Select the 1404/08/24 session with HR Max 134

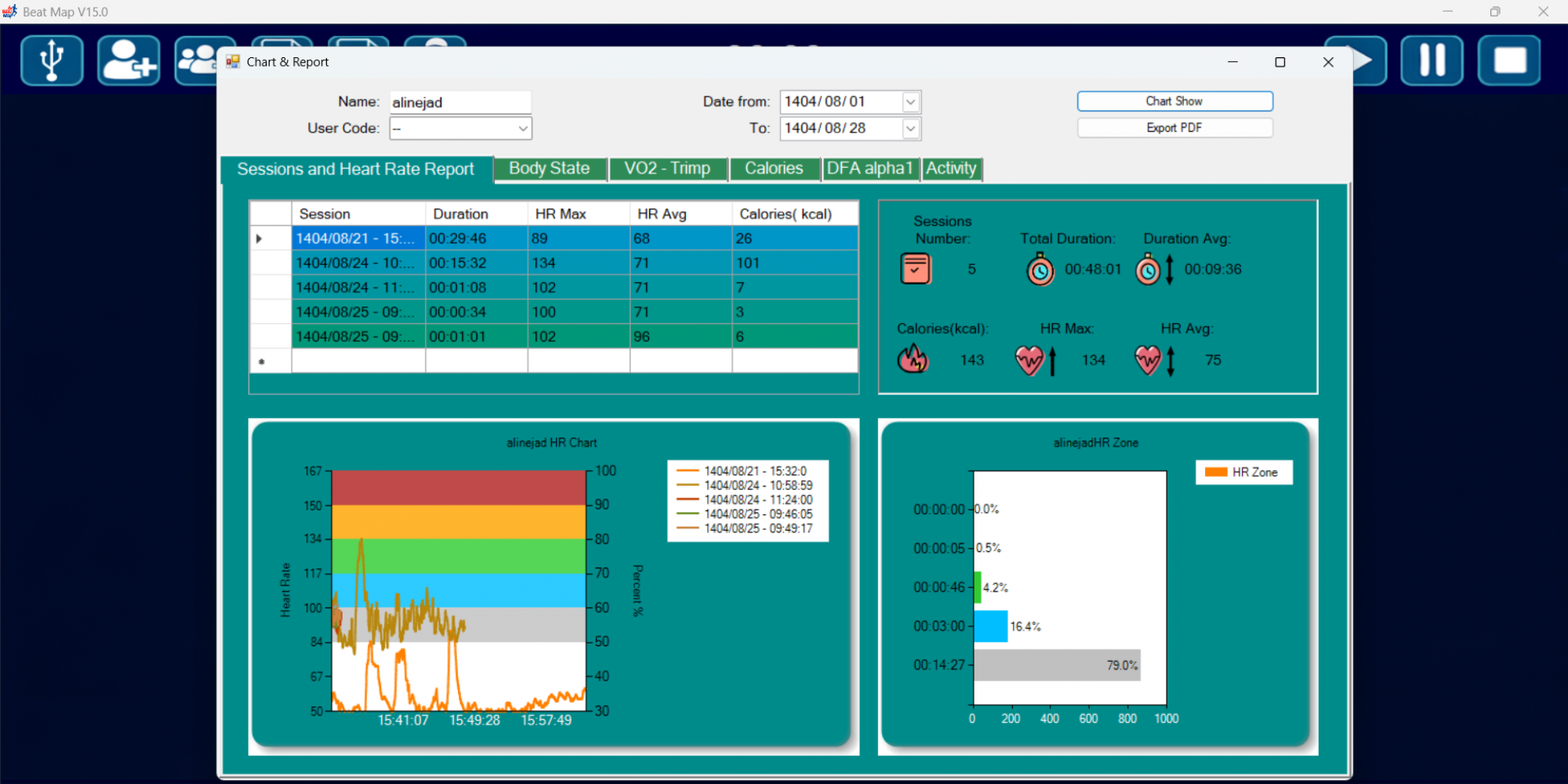click(357, 263)
